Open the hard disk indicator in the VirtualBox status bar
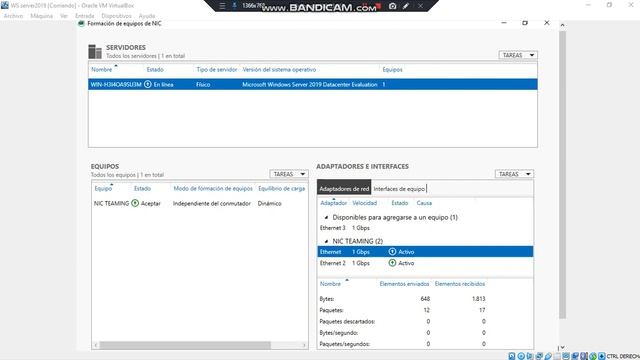The image size is (640, 360). (511, 356)
